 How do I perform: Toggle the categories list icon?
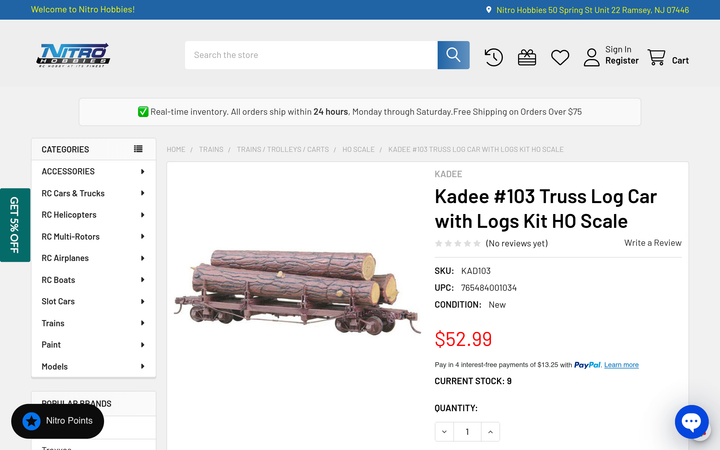point(138,149)
